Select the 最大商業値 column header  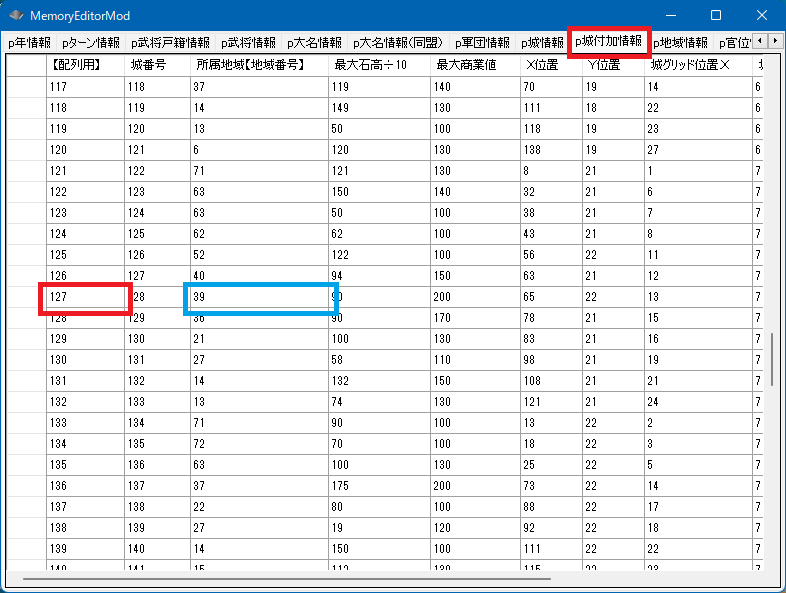coord(467,65)
